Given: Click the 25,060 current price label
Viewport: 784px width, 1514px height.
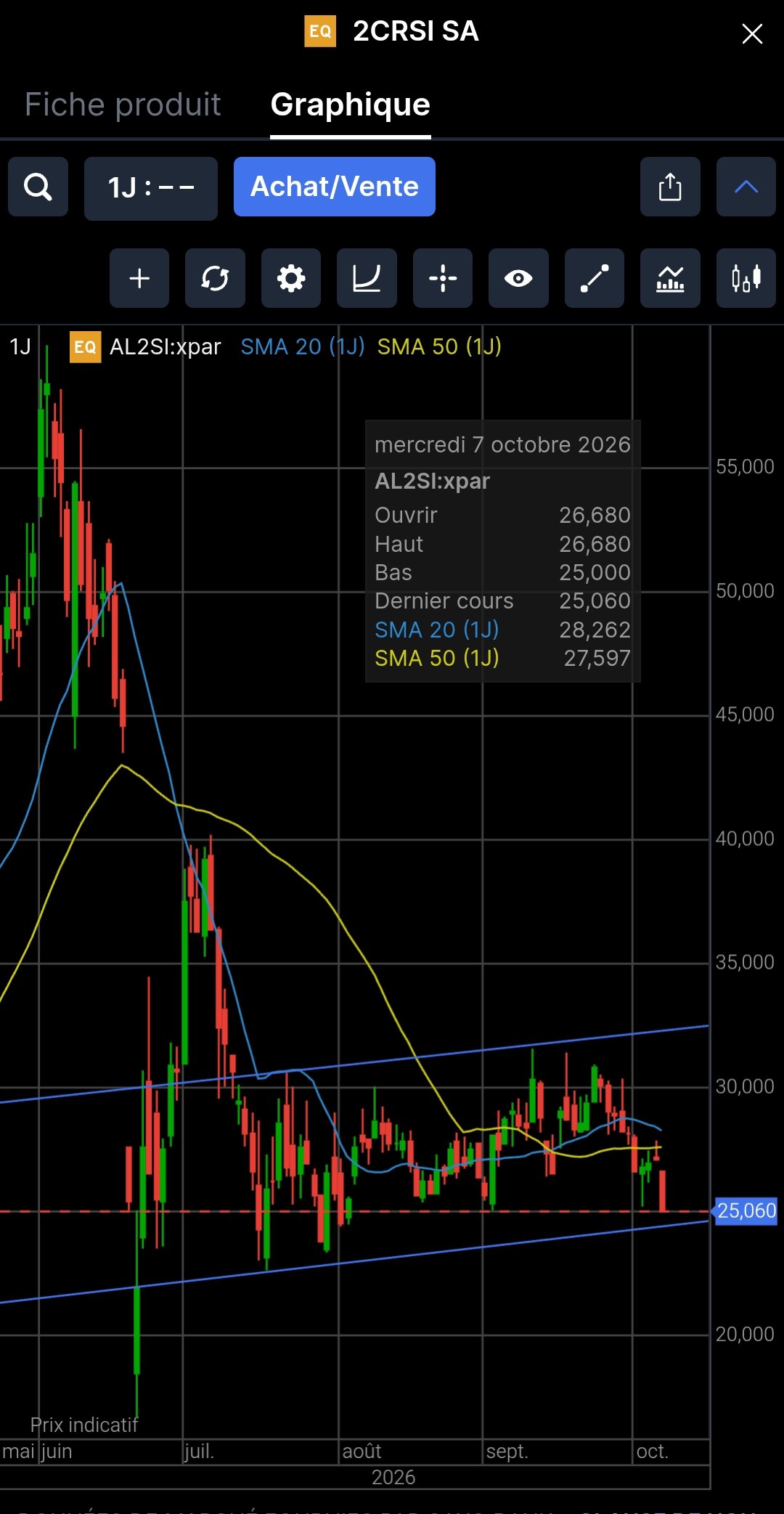Looking at the screenshot, I should [x=746, y=1210].
